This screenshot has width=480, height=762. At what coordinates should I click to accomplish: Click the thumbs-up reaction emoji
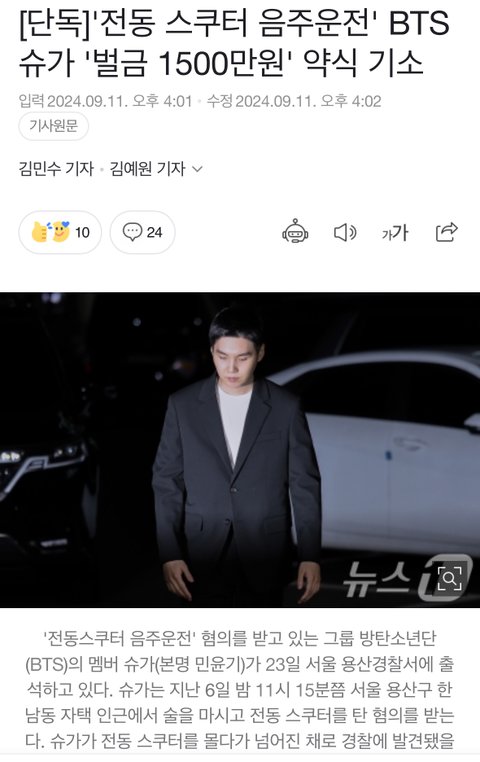click(x=40, y=232)
